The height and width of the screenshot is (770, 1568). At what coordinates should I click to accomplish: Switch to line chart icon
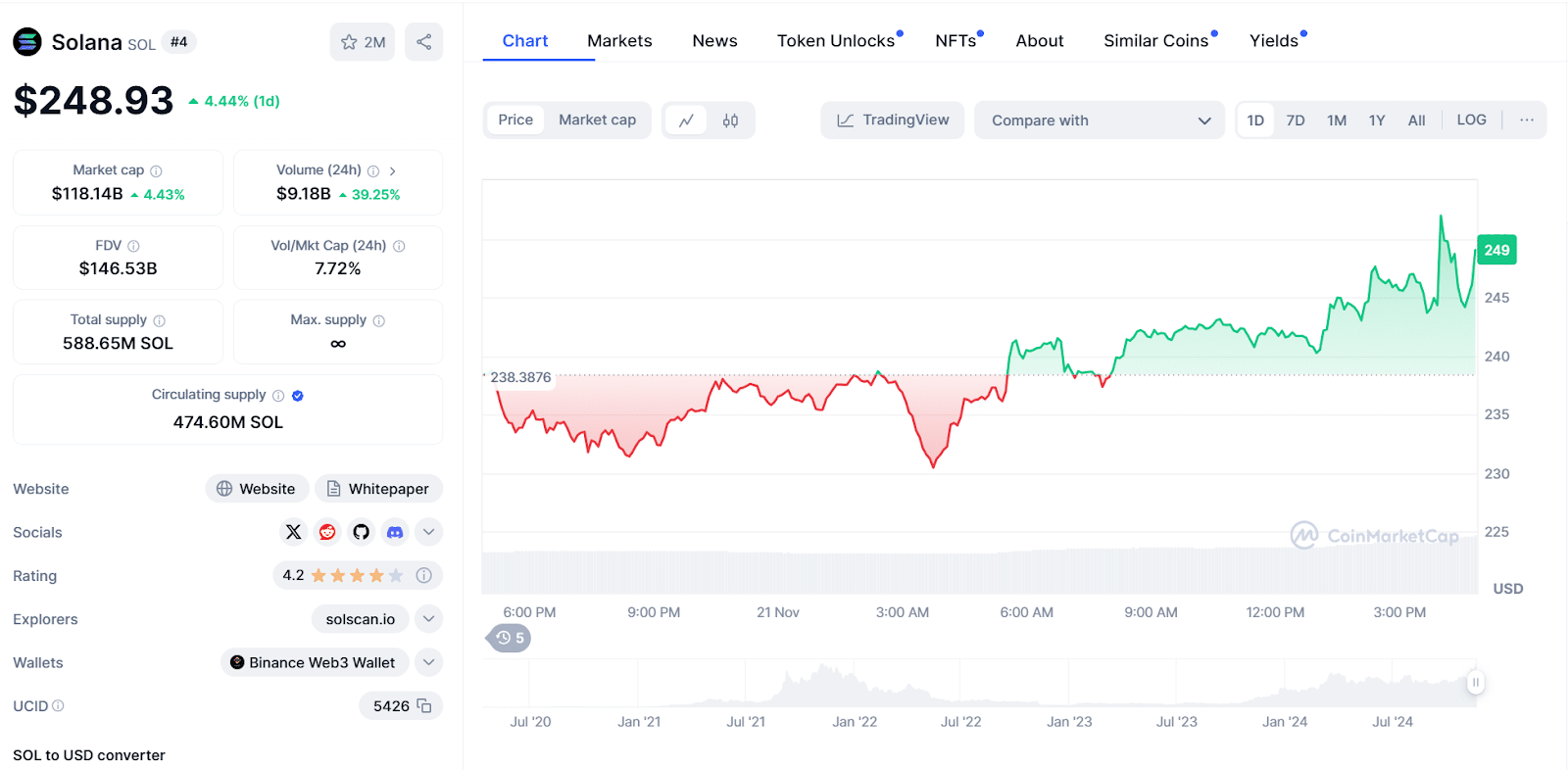pos(686,120)
